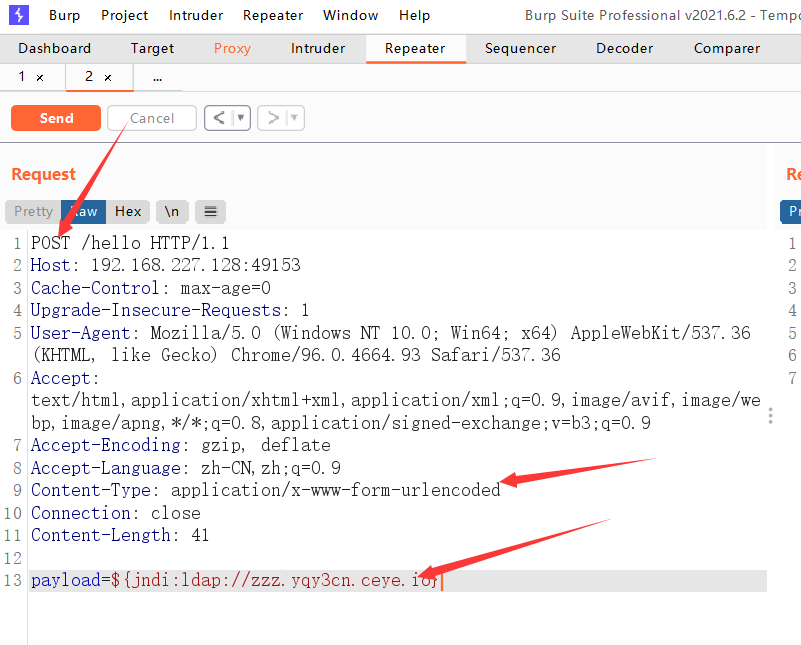The width and height of the screenshot is (801, 645).
Task: Click the Connection: close header line
Action: [x=115, y=513]
